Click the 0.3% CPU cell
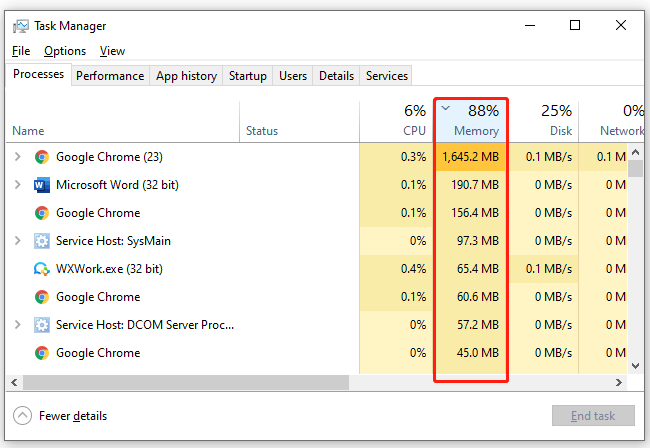 (x=396, y=157)
